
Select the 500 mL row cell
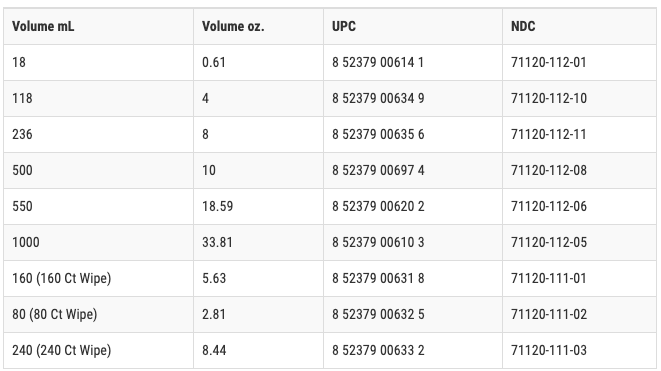tap(99, 170)
